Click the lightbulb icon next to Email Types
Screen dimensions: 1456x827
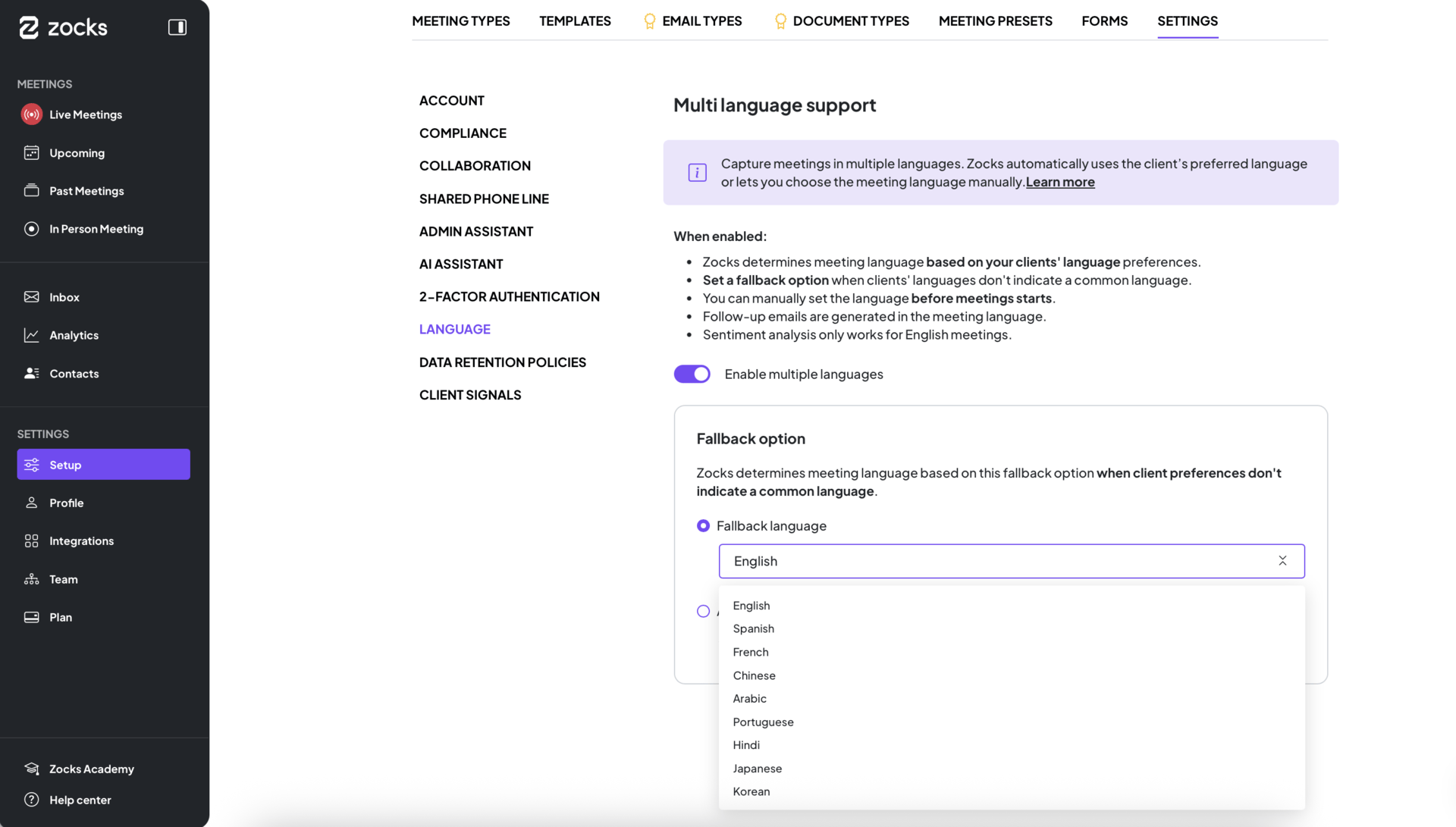point(649,20)
